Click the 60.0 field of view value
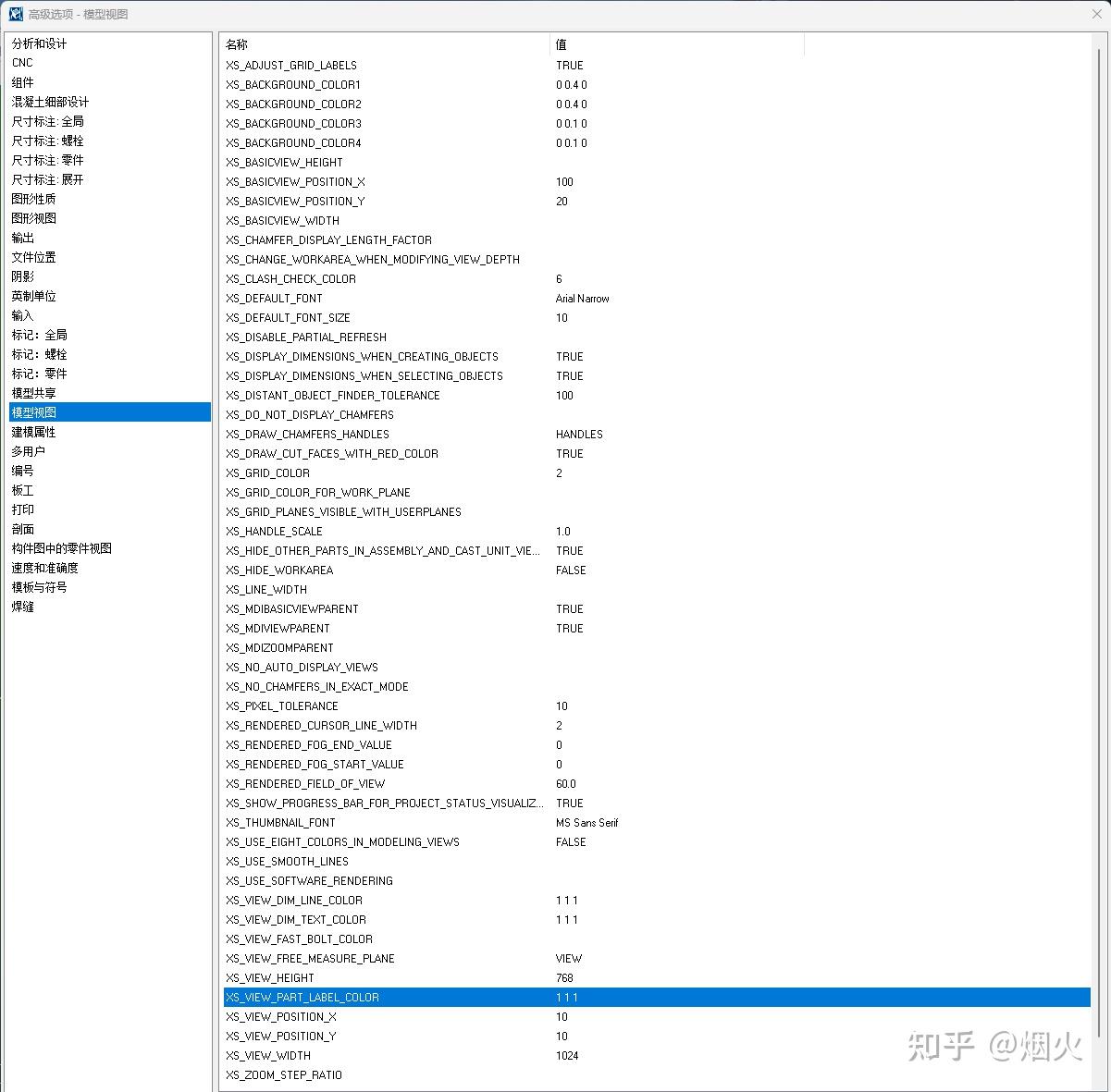1111x1092 pixels. click(x=566, y=784)
